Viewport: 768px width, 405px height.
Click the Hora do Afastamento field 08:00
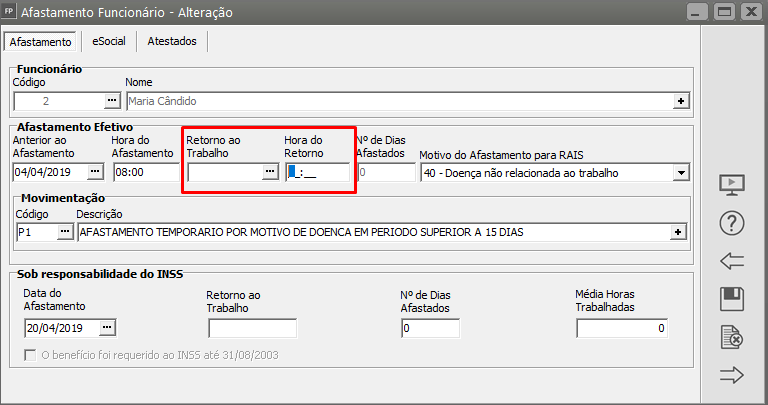(x=146, y=172)
